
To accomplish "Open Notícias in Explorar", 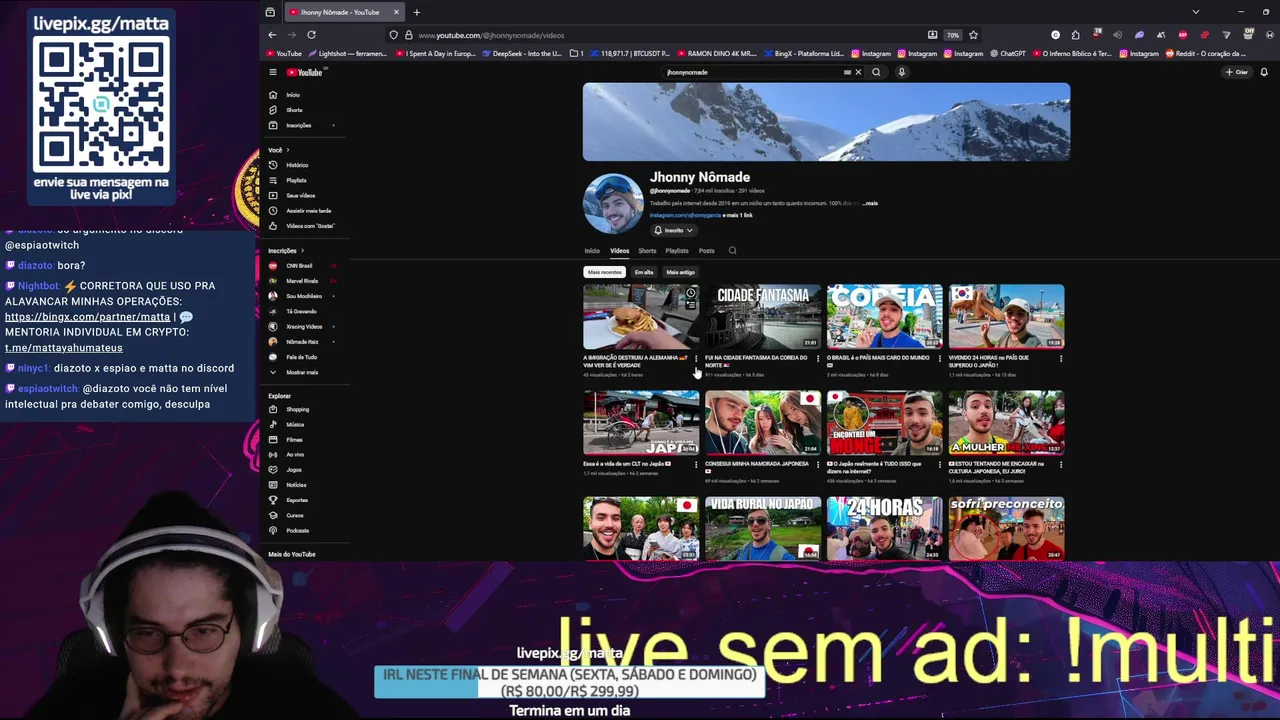I will click(x=296, y=485).
